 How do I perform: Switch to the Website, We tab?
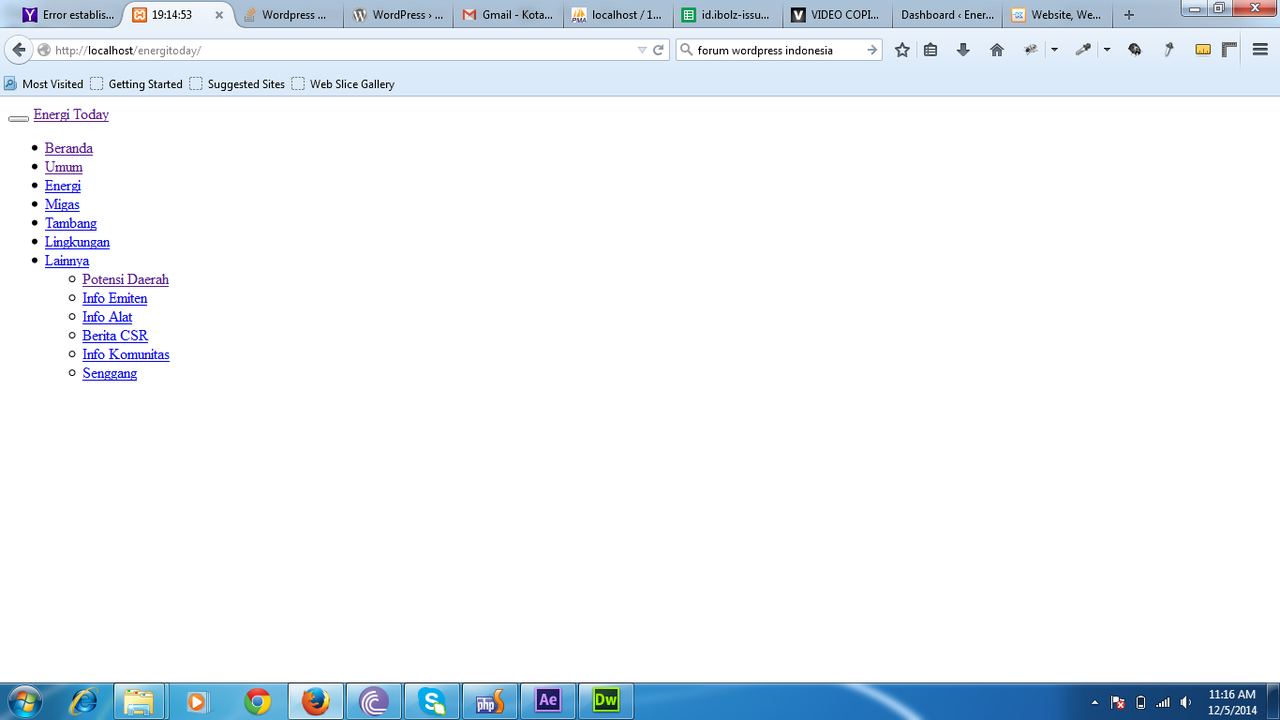coord(1056,15)
